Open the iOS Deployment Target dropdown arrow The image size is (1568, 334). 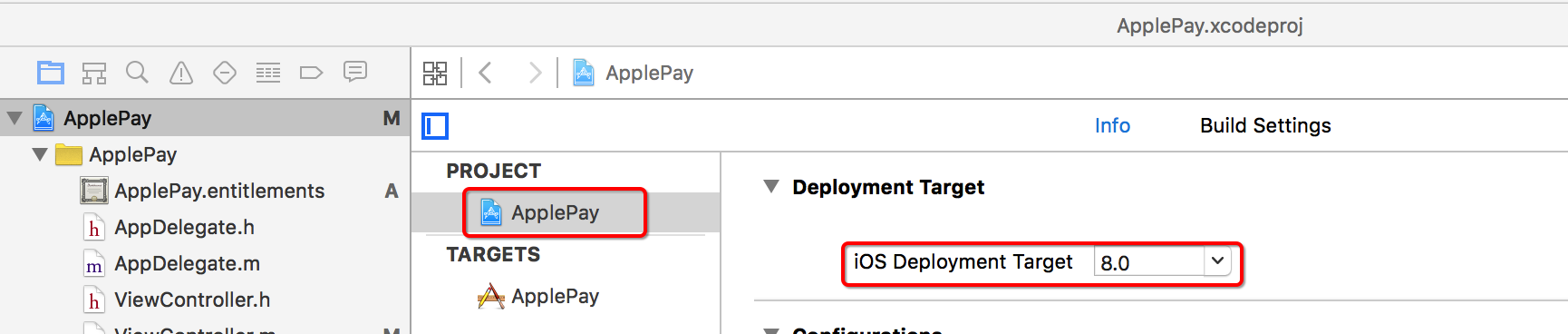[x=1217, y=261]
